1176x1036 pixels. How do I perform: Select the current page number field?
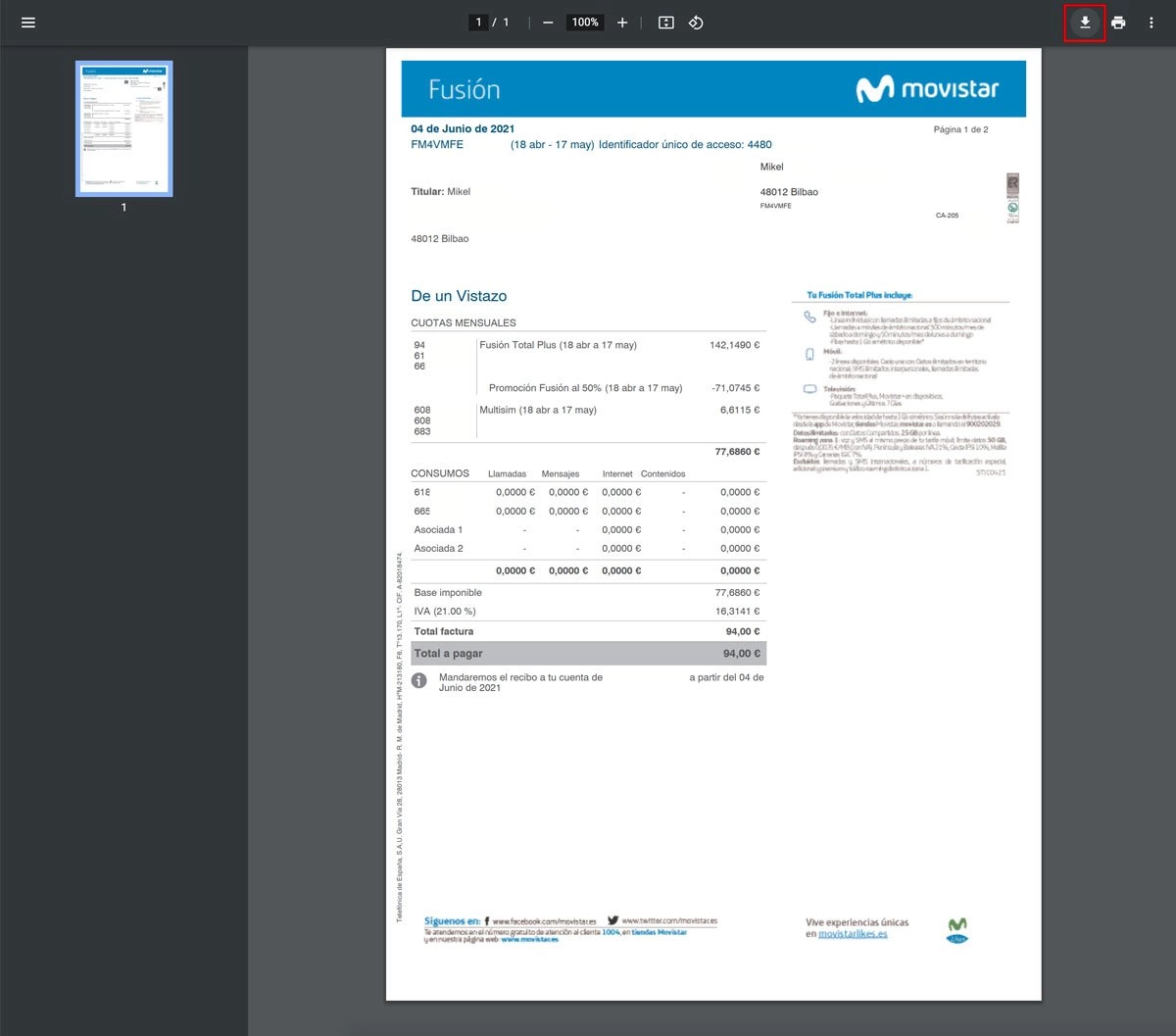click(479, 23)
